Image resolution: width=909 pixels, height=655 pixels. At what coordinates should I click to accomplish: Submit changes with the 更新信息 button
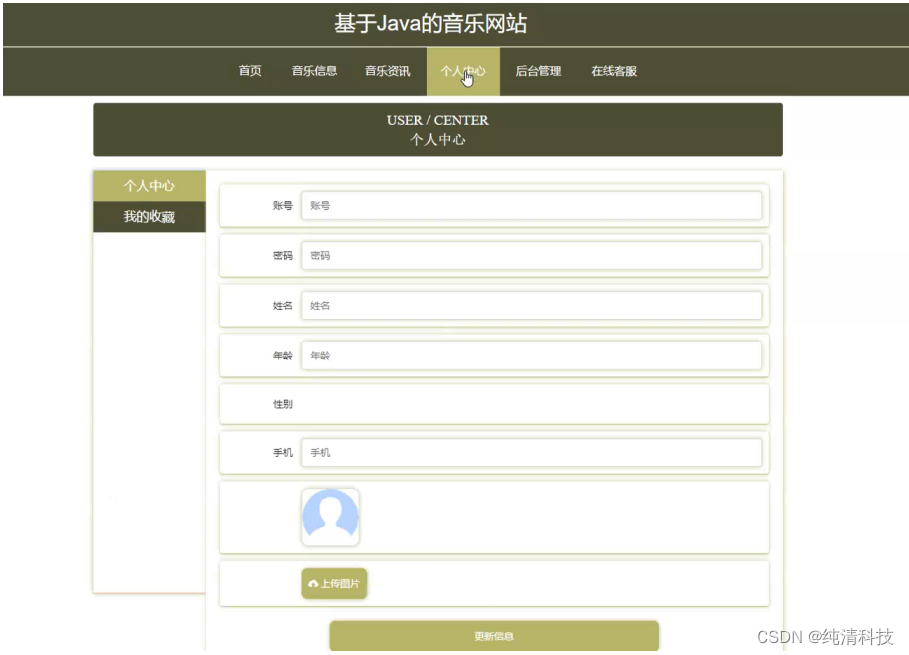click(x=494, y=634)
